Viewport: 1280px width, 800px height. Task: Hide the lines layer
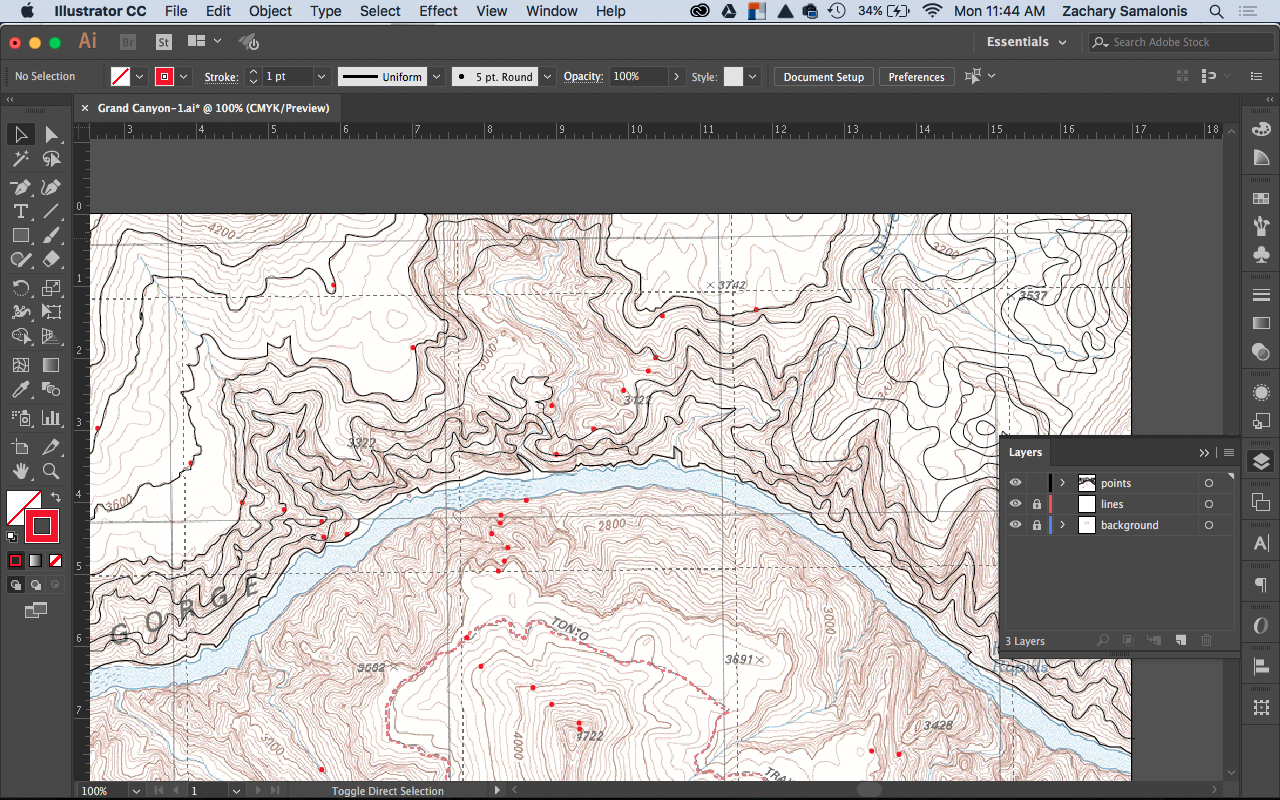point(1016,504)
